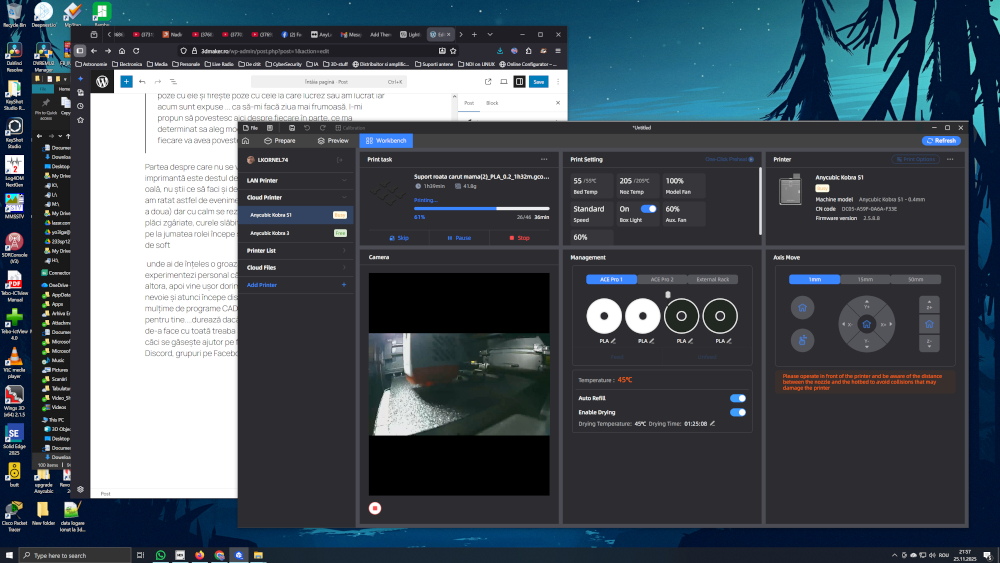
Task: Click the Refresh button
Action: (940, 141)
